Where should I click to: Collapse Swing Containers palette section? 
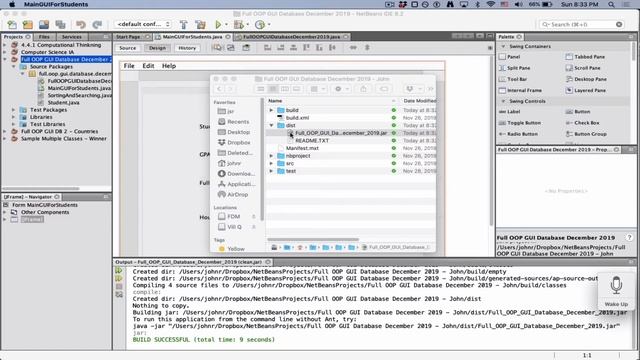503,47
